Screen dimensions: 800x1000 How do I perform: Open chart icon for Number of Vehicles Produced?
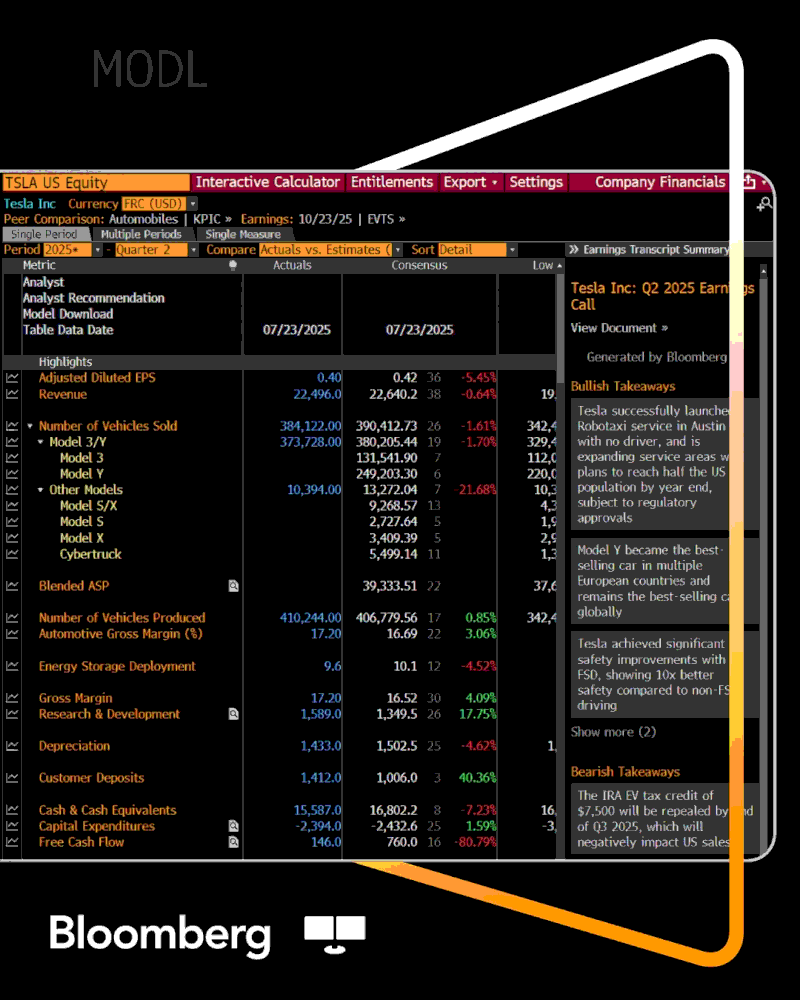point(12,618)
